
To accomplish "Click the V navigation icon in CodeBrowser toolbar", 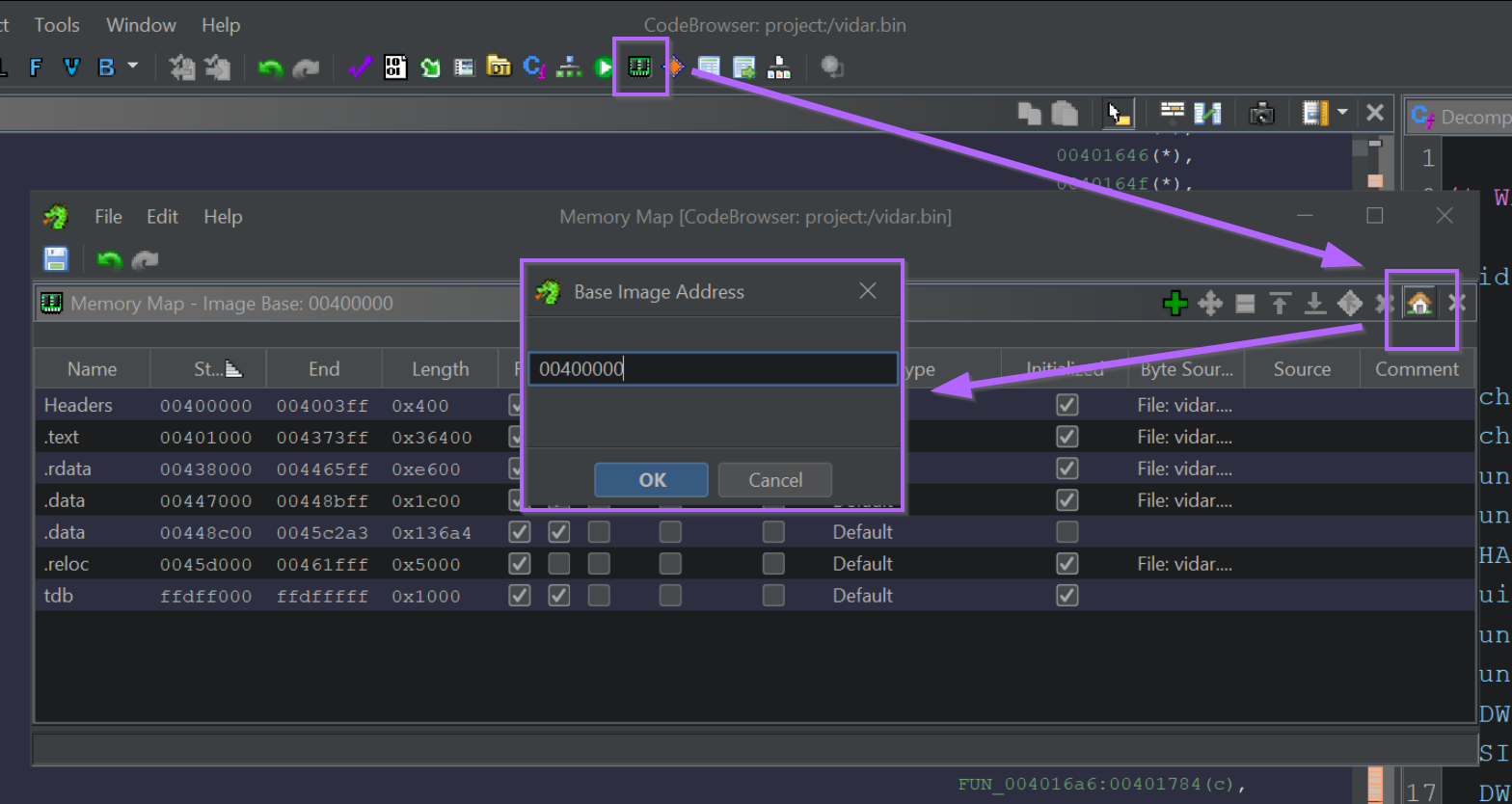I will 71,67.
